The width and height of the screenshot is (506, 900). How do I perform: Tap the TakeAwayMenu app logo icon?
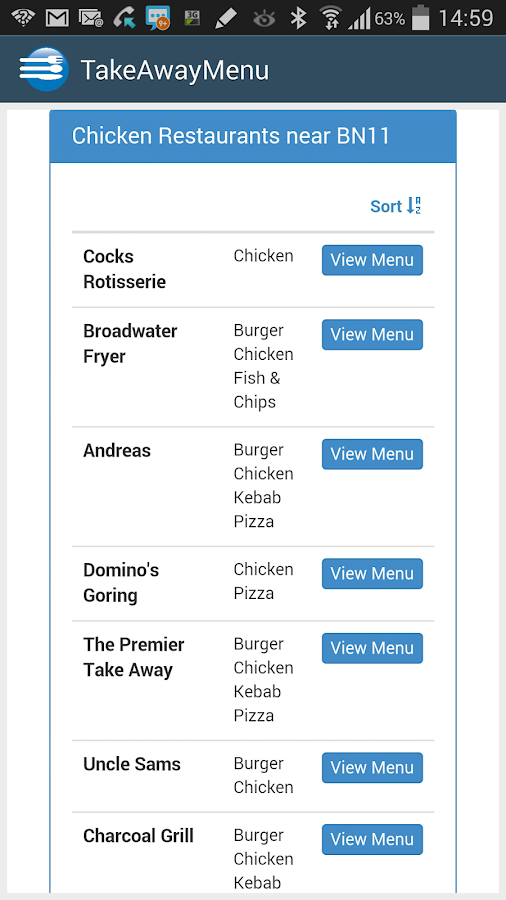pyautogui.click(x=44, y=69)
